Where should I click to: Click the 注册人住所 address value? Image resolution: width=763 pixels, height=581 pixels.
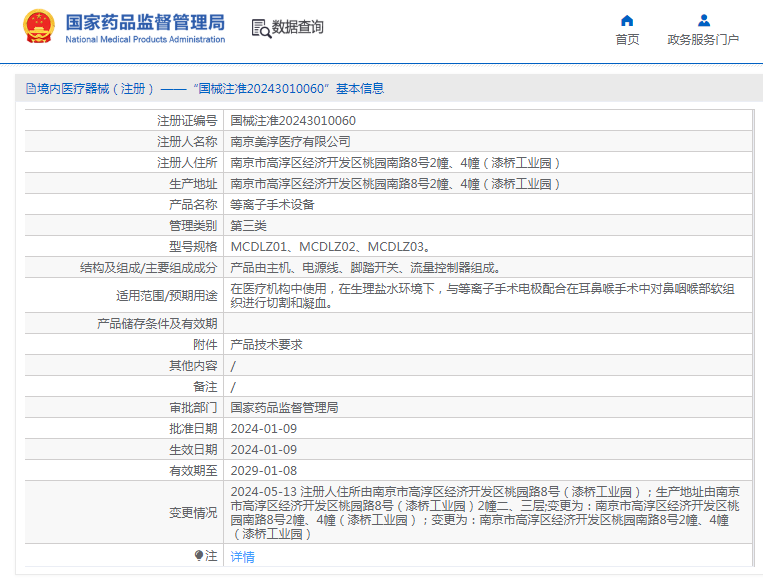click(395, 163)
